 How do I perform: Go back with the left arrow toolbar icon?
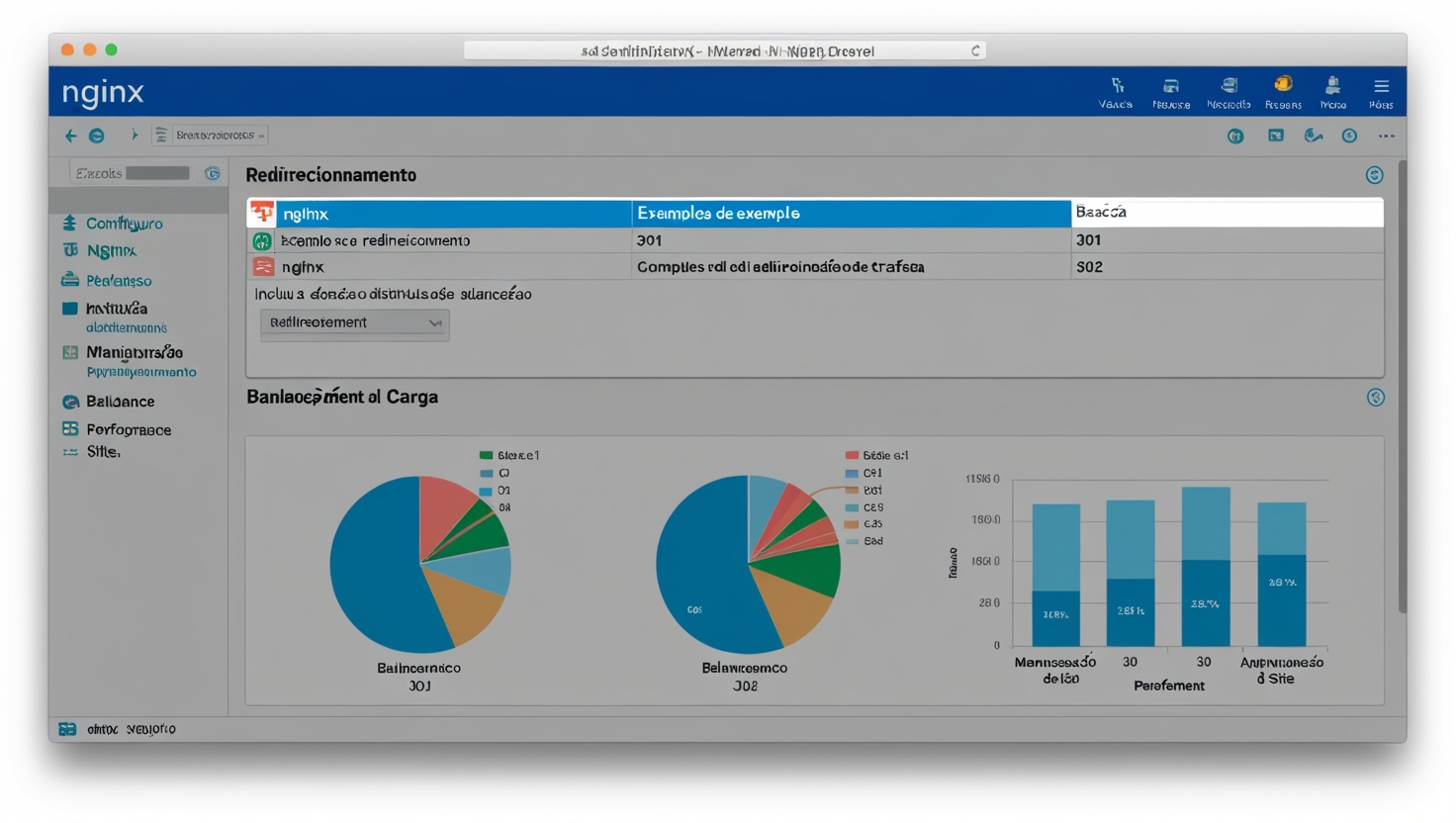pyautogui.click(x=70, y=136)
